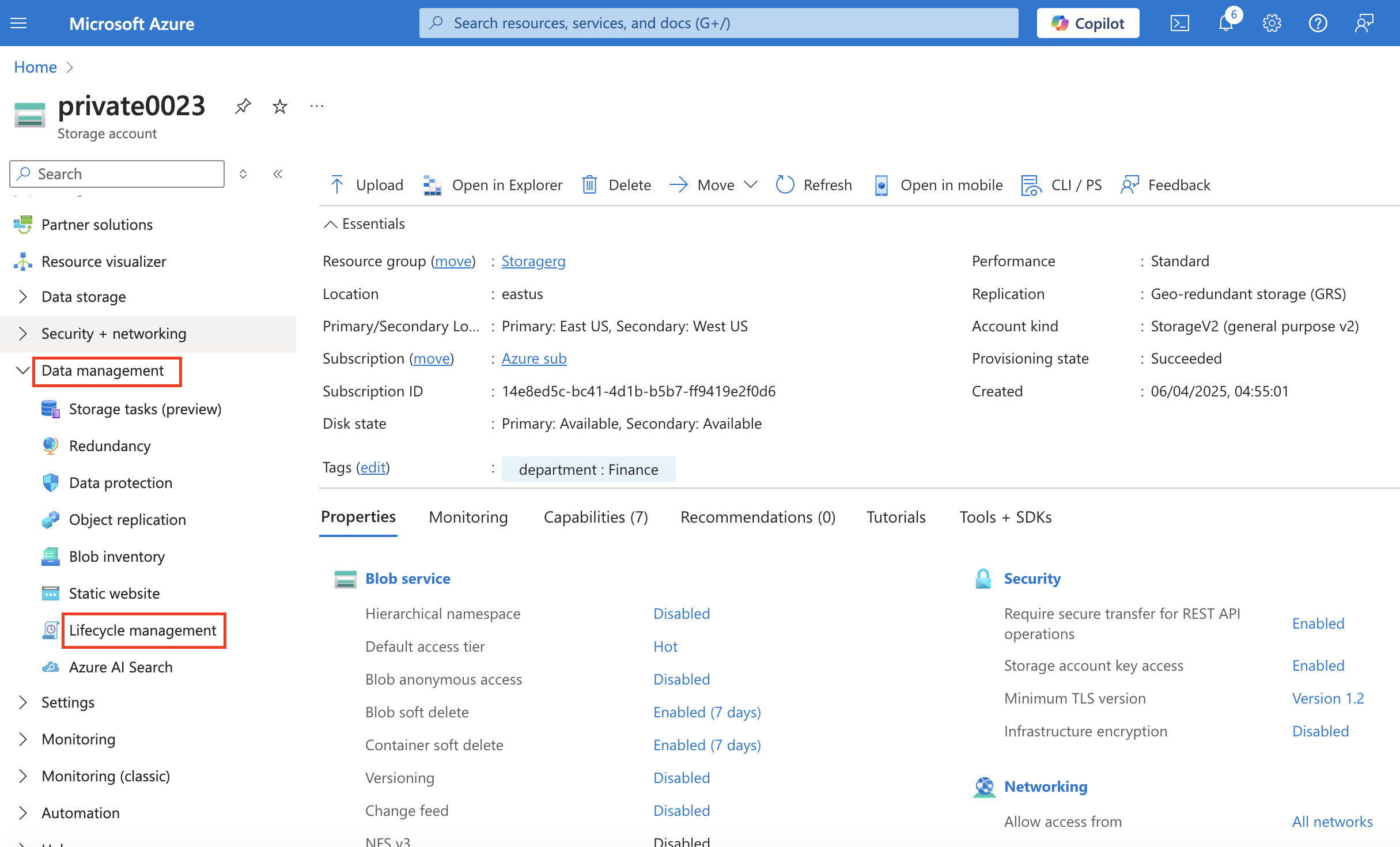
Task: Open the more options ellipsis
Action: click(x=317, y=106)
